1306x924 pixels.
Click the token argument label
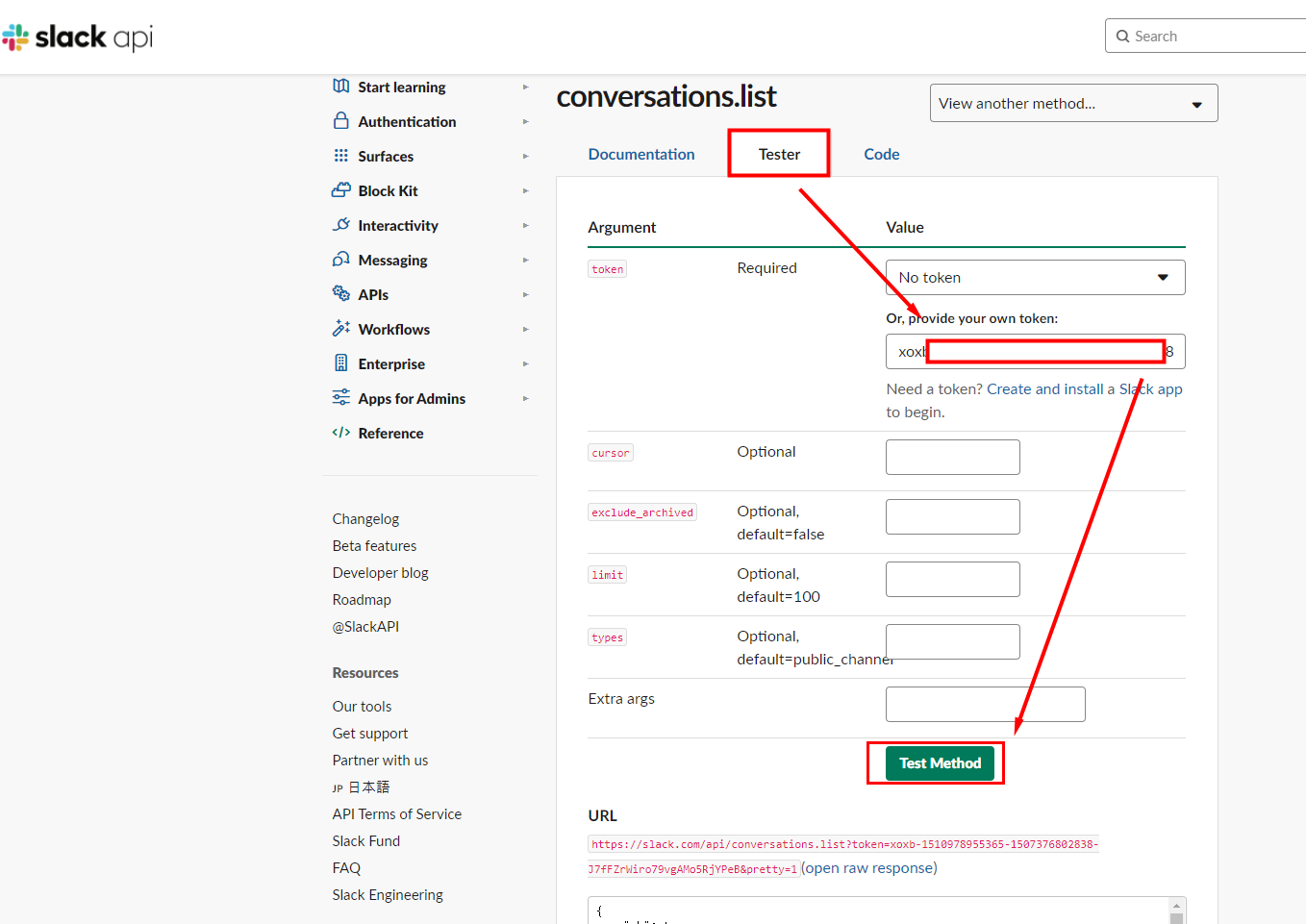pos(607,269)
